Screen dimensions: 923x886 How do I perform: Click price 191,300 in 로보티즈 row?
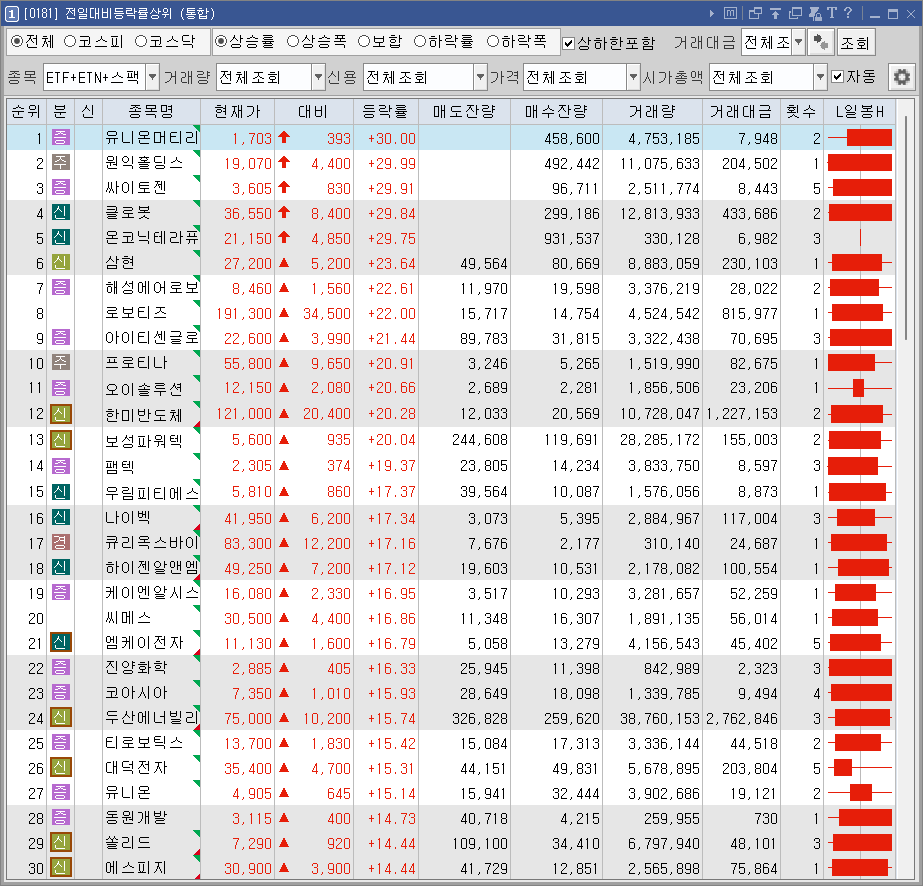(244, 313)
